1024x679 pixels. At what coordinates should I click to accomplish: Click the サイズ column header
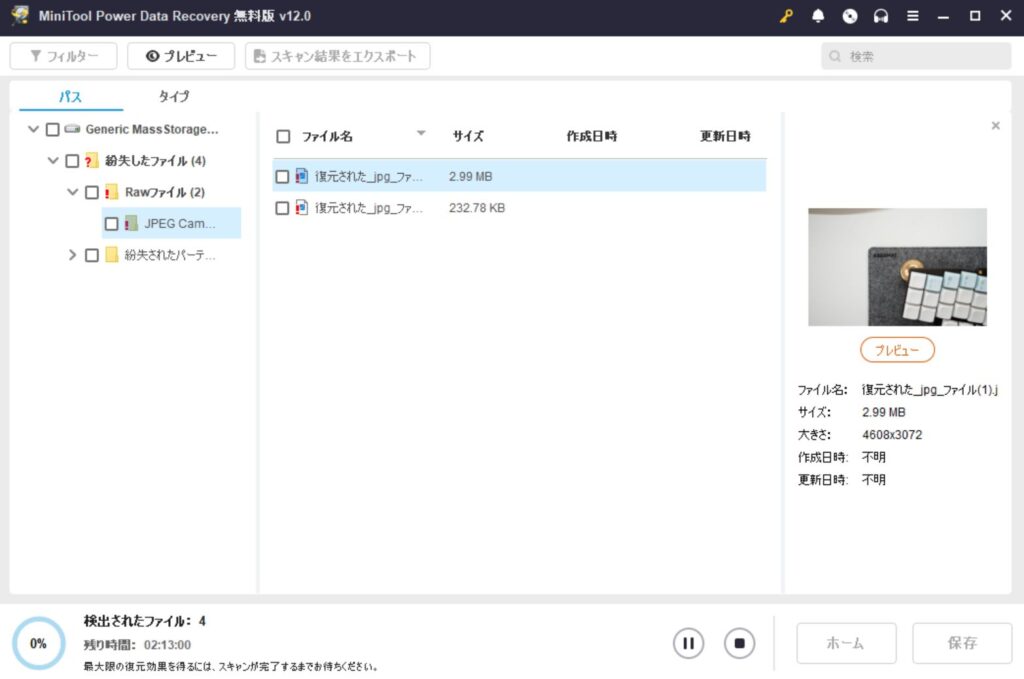pos(468,136)
